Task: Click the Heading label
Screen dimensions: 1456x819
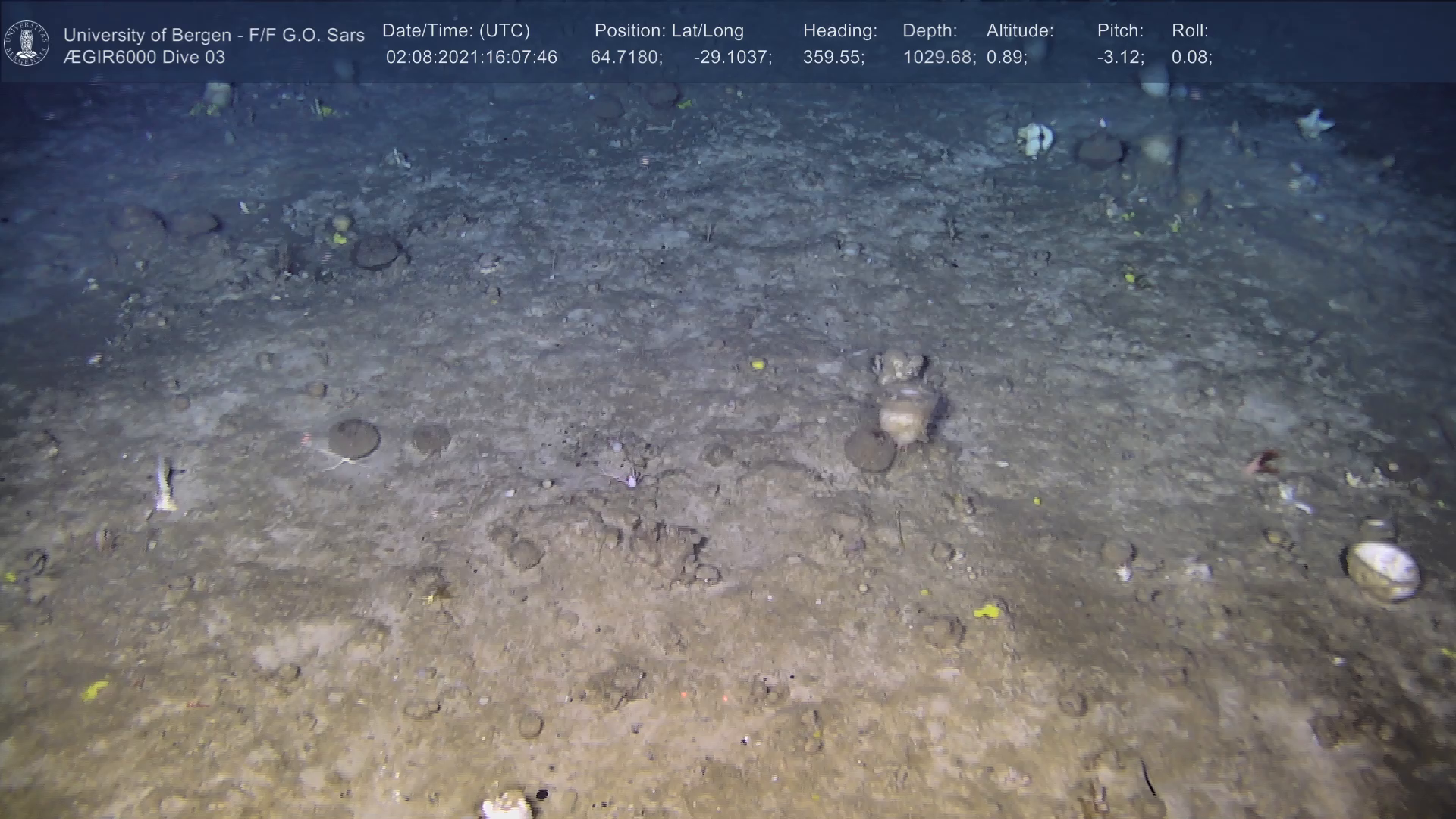Action: (x=839, y=31)
